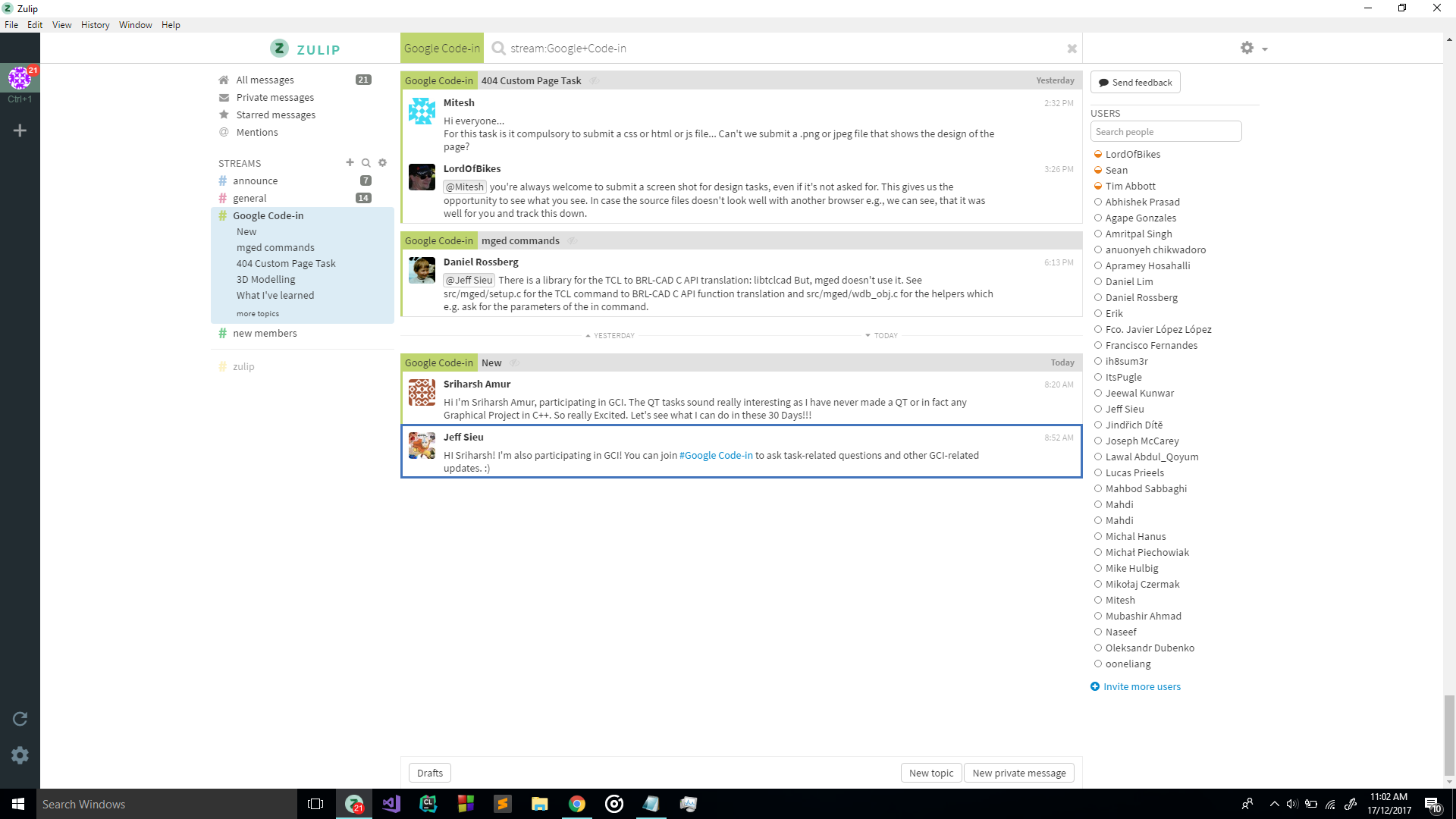Expand 'more topics' list

tap(258, 313)
